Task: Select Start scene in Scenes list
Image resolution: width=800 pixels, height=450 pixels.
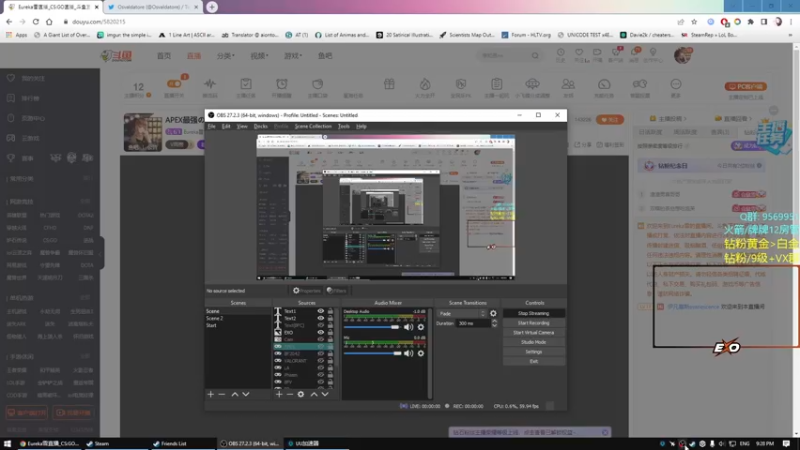Action: [238, 325]
